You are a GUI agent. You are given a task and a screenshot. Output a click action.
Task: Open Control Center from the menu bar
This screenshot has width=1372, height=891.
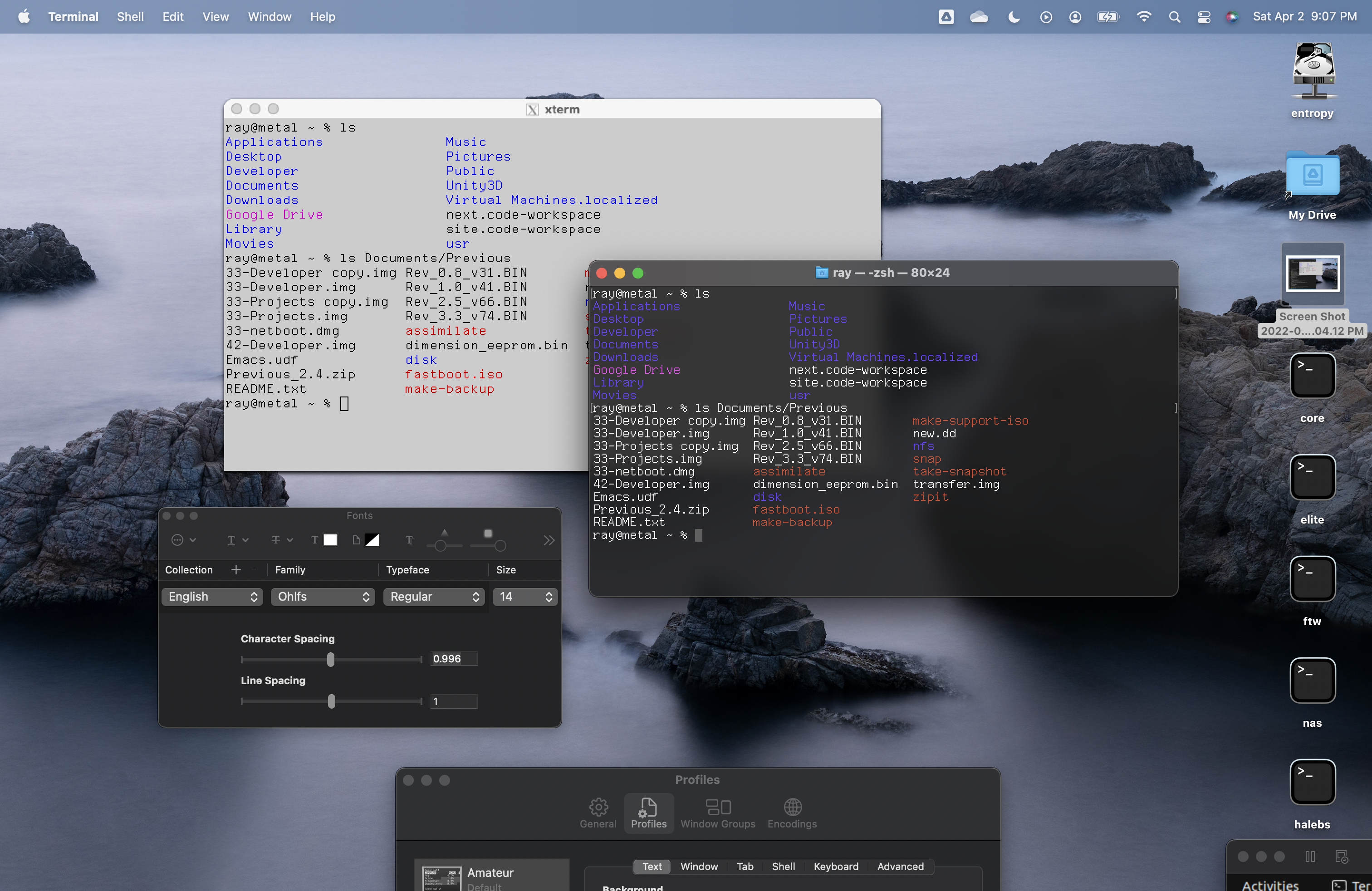point(1204,17)
